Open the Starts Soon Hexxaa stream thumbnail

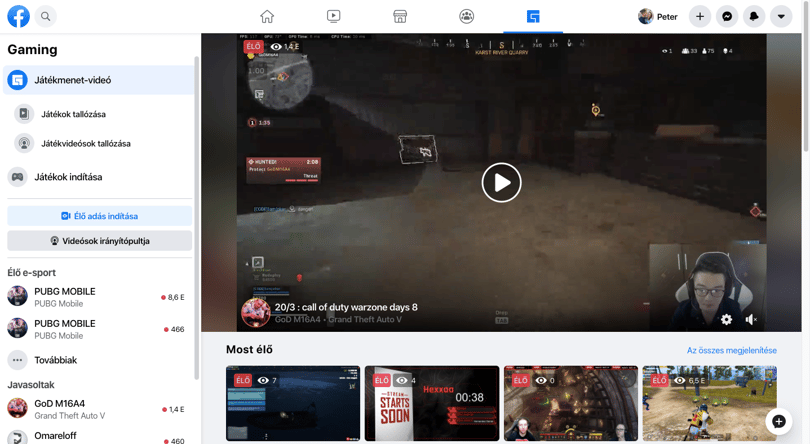432,403
